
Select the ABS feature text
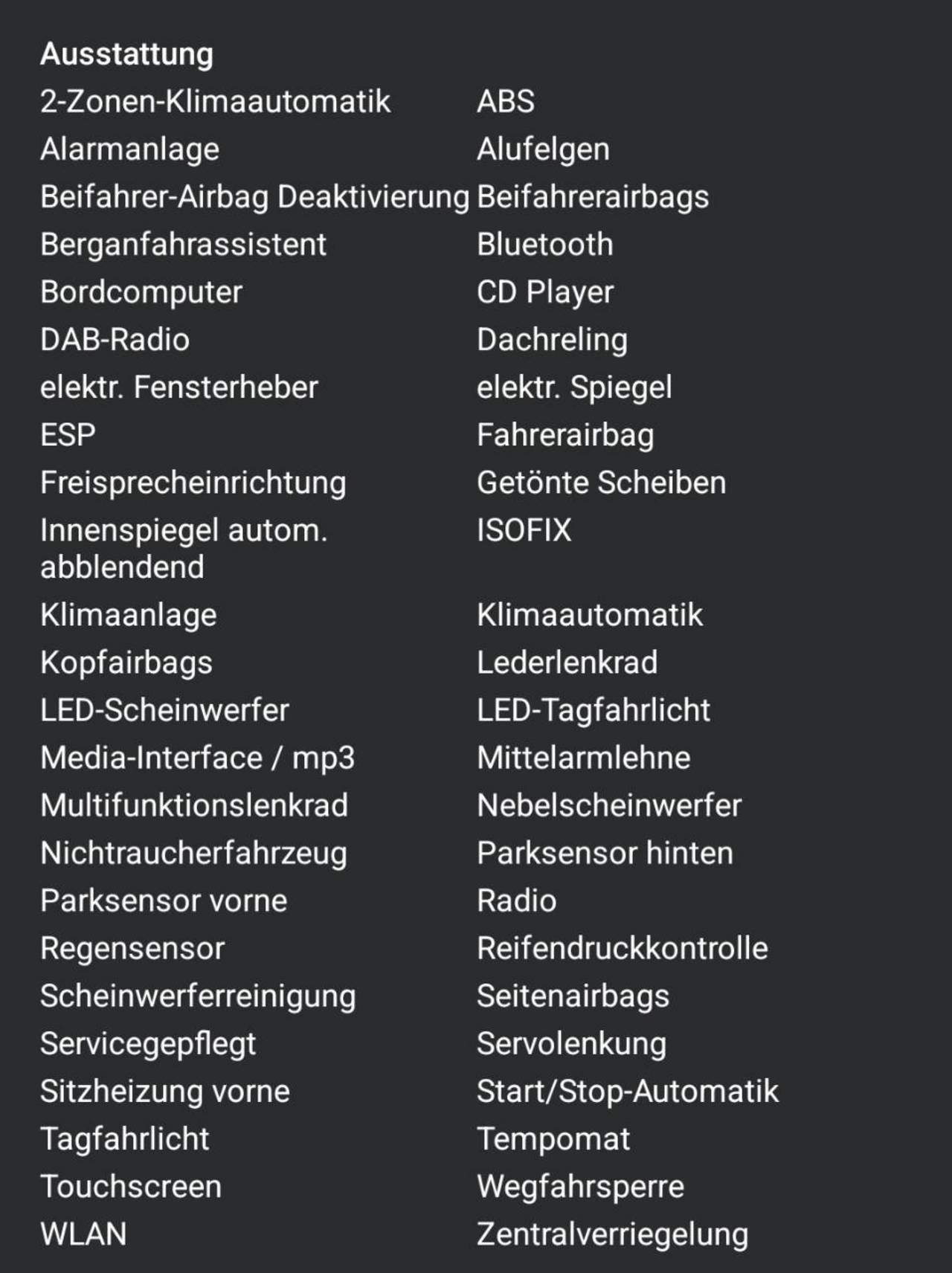[x=506, y=102]
